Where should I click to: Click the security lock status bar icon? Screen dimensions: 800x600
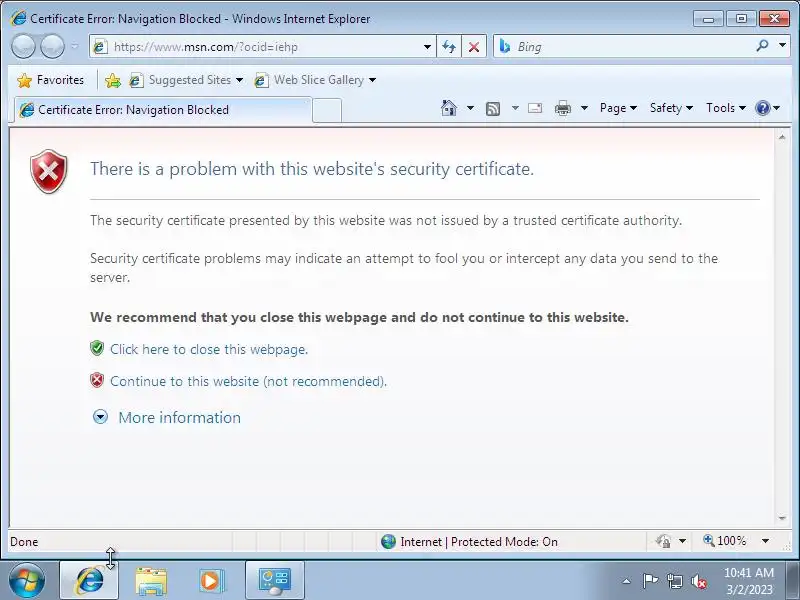[664, 541]
